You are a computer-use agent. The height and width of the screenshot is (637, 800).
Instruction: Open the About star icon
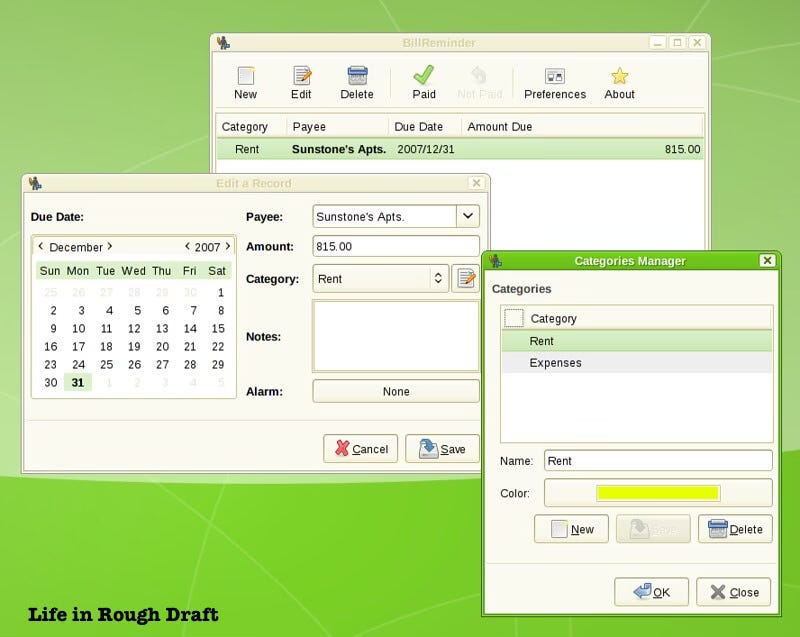pyautogui.click(x=619, y=82)
